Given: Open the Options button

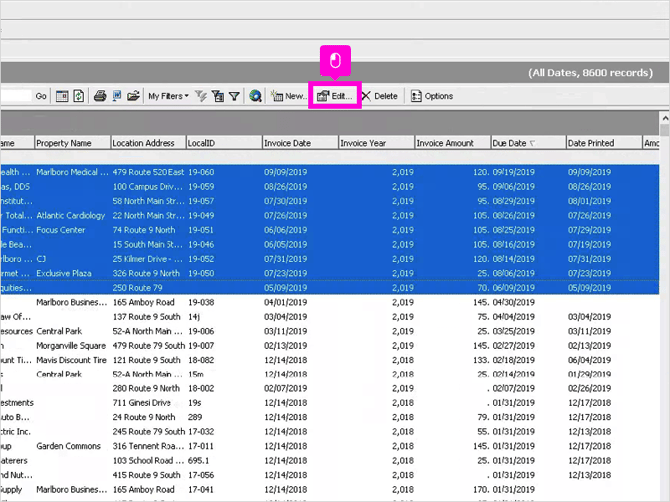Looking at the screenshot, I should coord(432,96).
